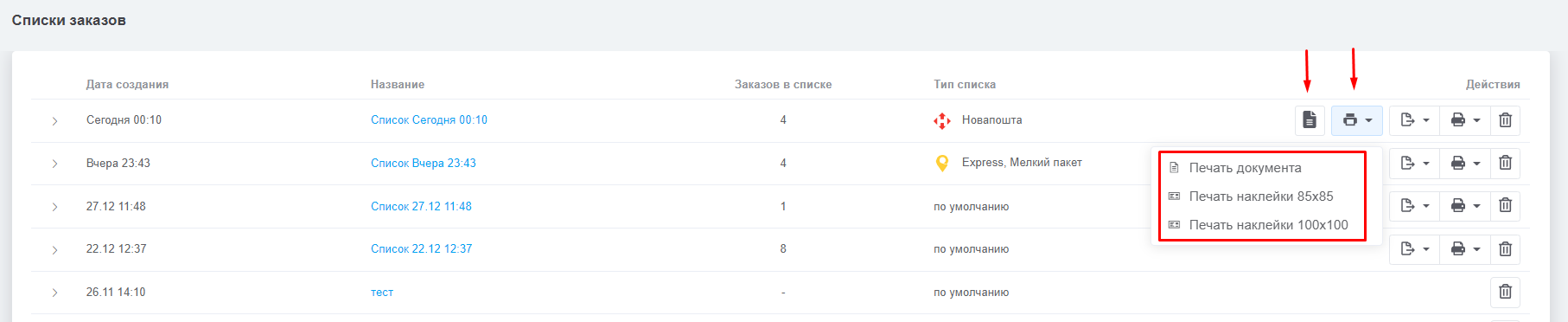Screen dimensions: 1568x322
Task: Expand the 26.11 14:10 row chevron
Action: tap(54, 293)
